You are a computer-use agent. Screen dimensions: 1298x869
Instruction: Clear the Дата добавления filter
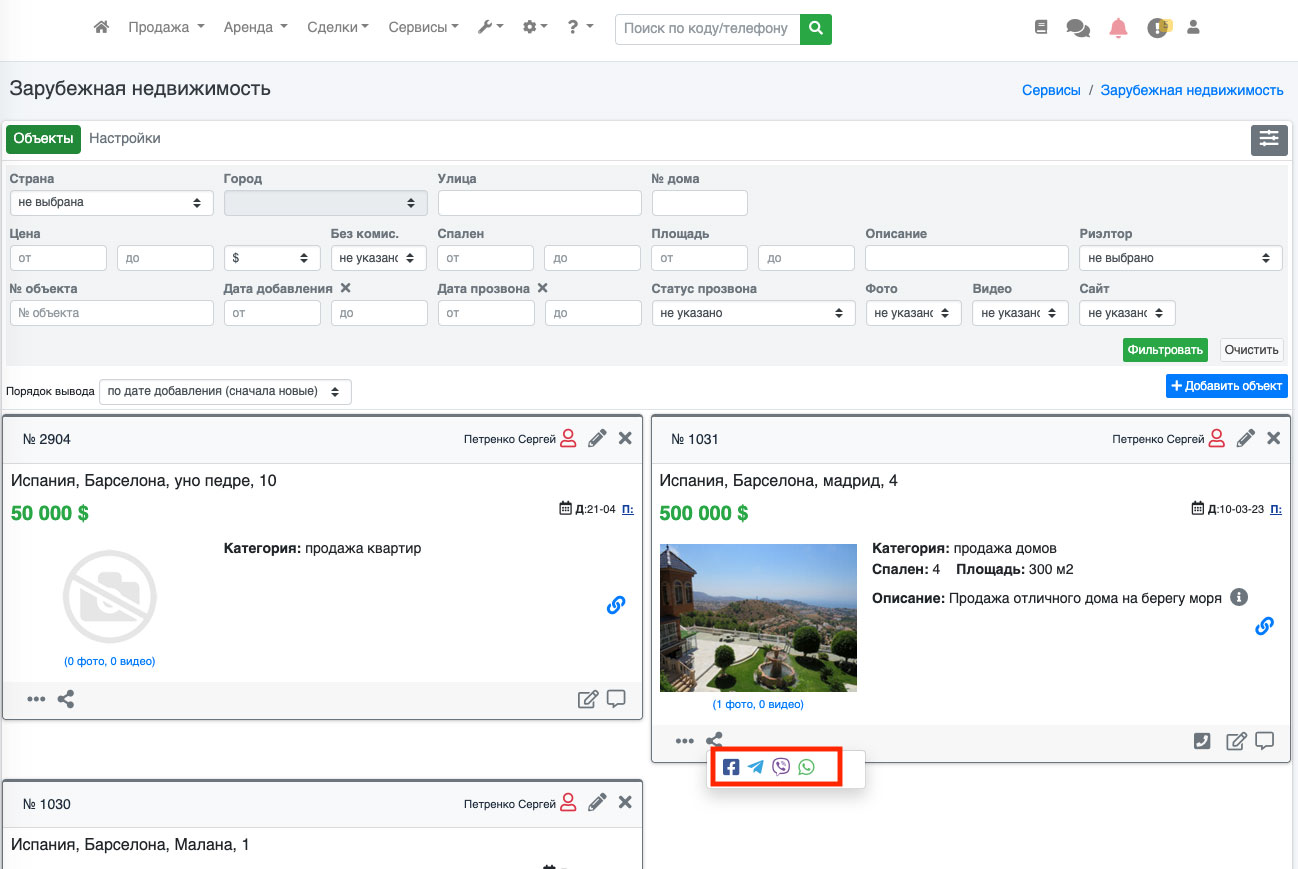coord(345,288)
